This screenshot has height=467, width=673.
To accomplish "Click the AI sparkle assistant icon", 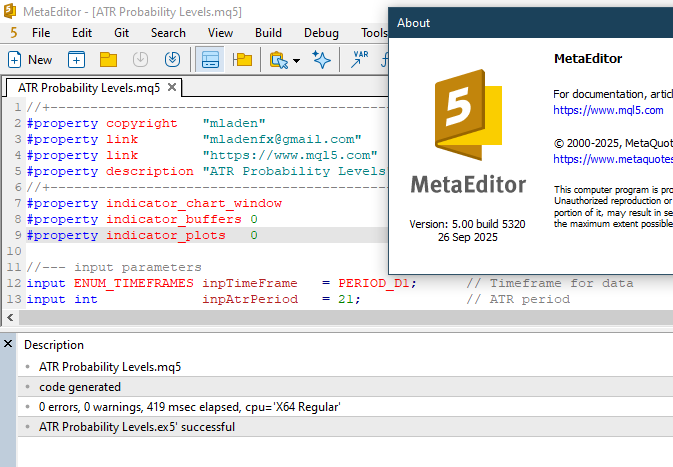I will coord(322,60).
